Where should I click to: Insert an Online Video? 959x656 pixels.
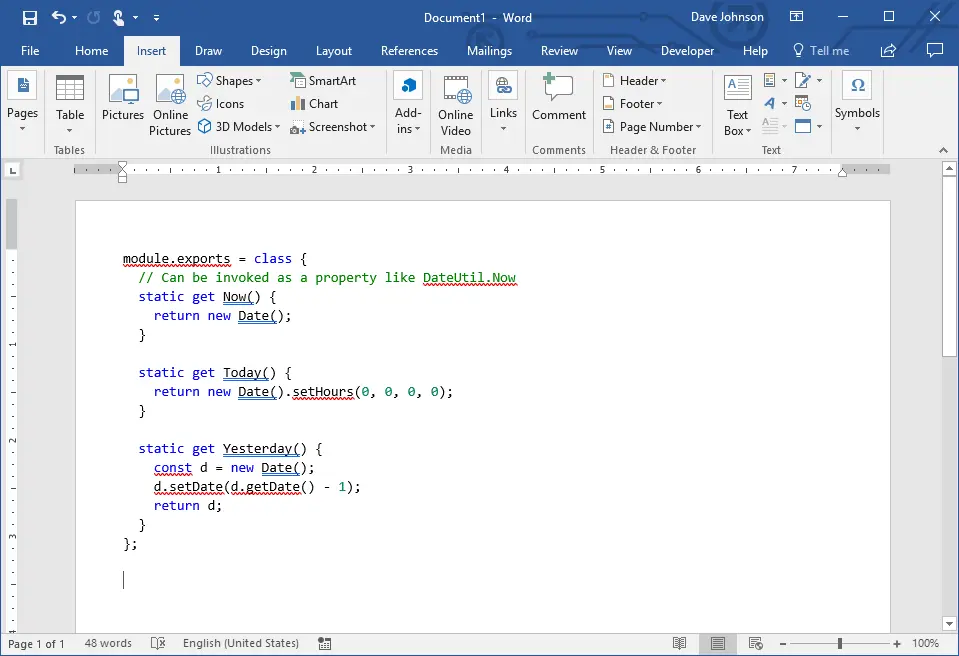pos(456,105)
